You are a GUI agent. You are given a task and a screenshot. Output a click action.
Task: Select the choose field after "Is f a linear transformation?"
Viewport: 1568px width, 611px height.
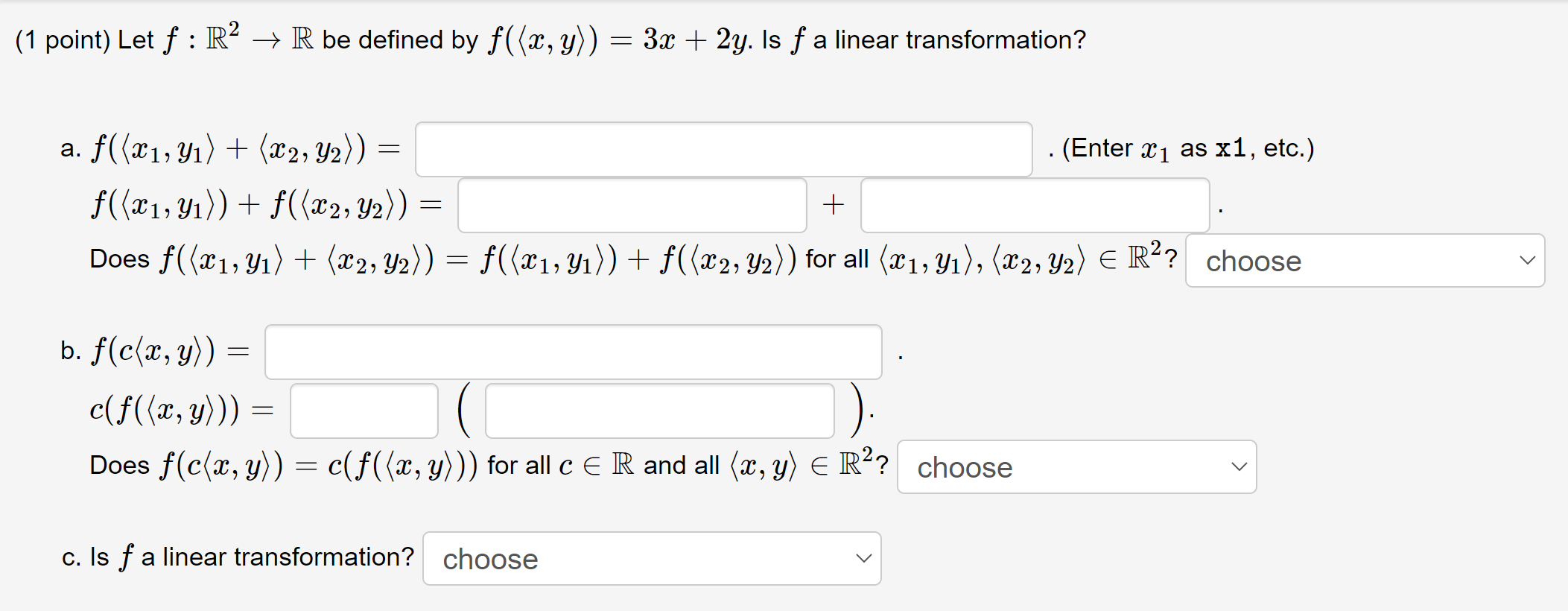point(650,559)
